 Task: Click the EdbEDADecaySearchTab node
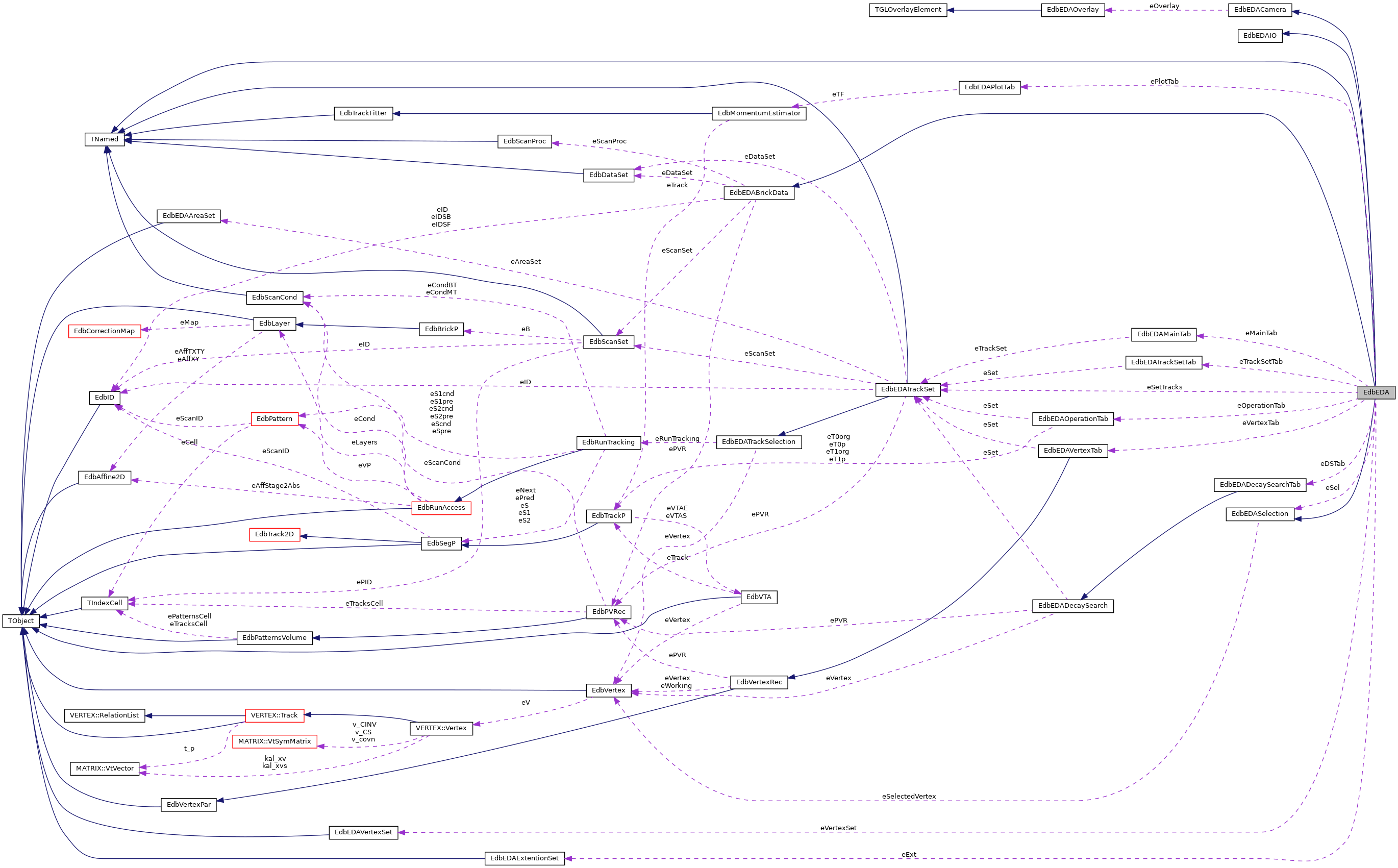[x=1260, y=485]
